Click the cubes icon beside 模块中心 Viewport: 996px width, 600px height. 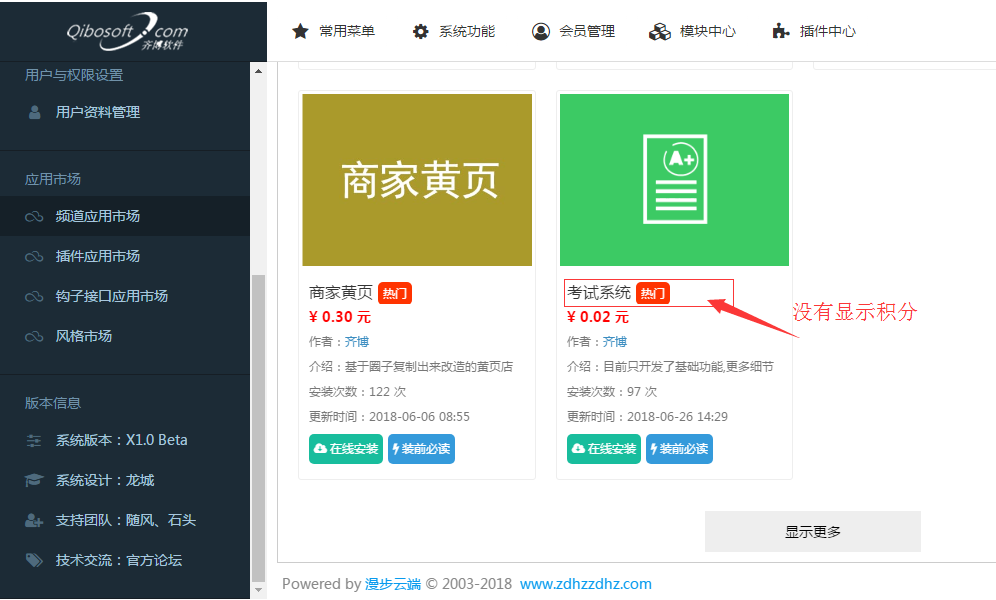659,31
